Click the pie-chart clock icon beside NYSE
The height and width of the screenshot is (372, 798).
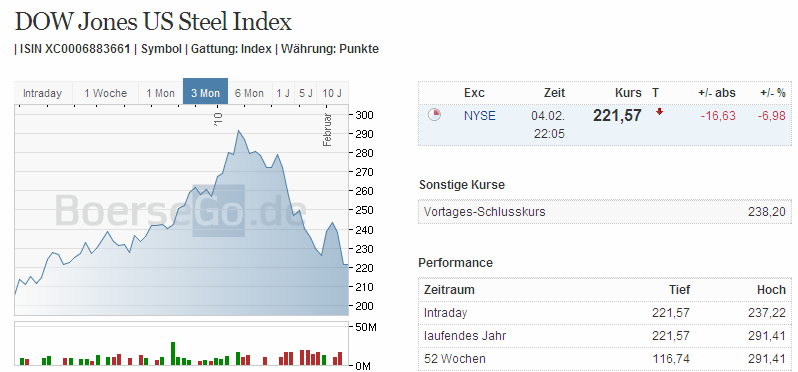[434, 115]
